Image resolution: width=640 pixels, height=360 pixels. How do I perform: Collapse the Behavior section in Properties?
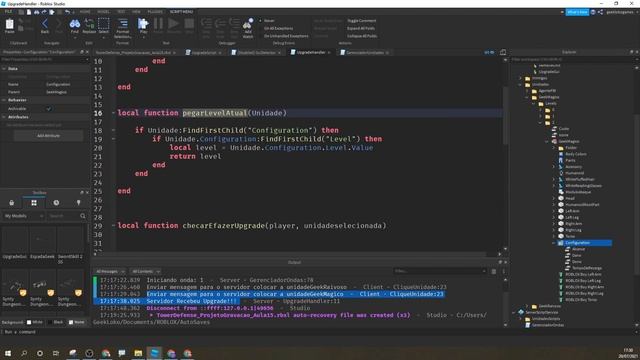[4, 100]
